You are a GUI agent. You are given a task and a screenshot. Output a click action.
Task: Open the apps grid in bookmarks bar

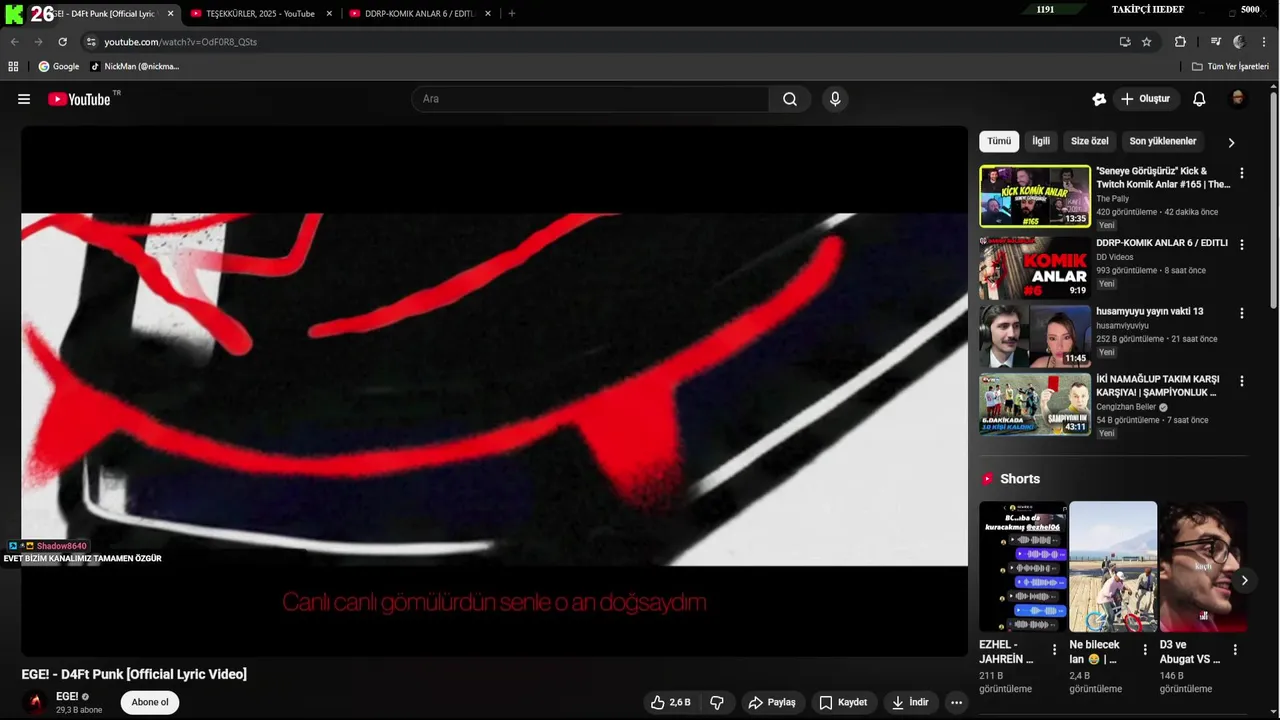tap(13, 66)
